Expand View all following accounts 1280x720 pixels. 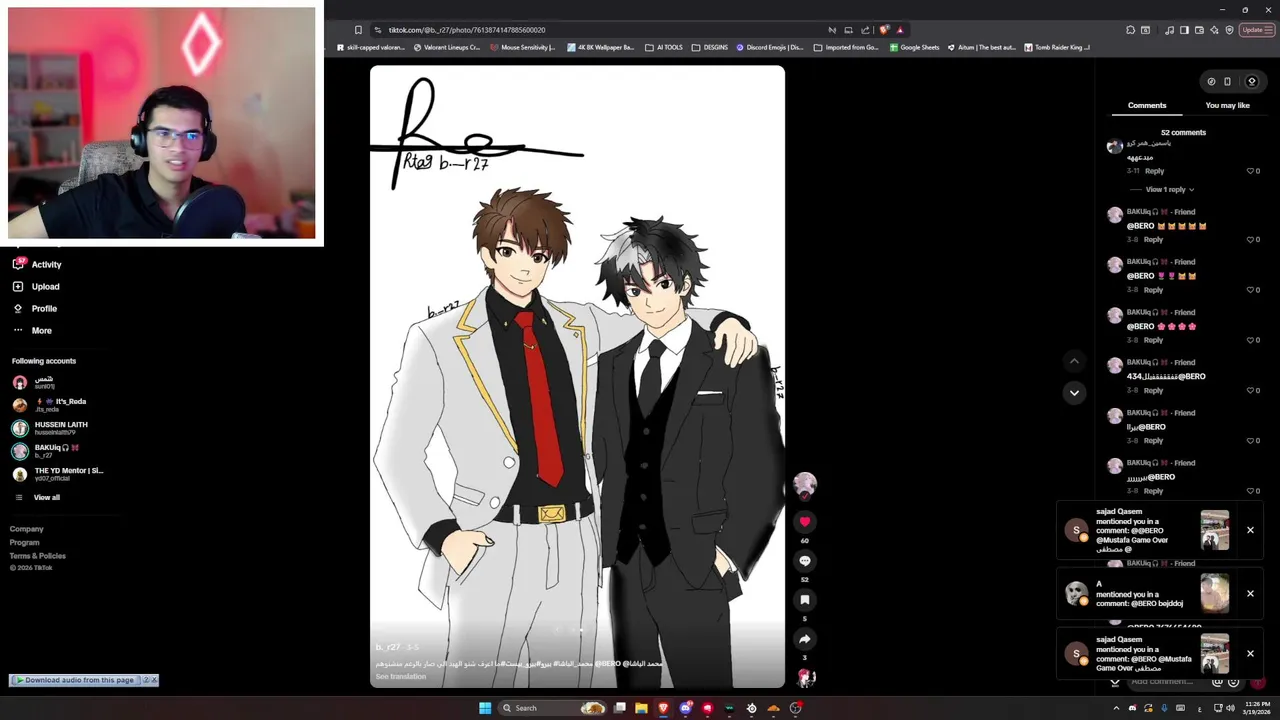[x=38, y=497]
